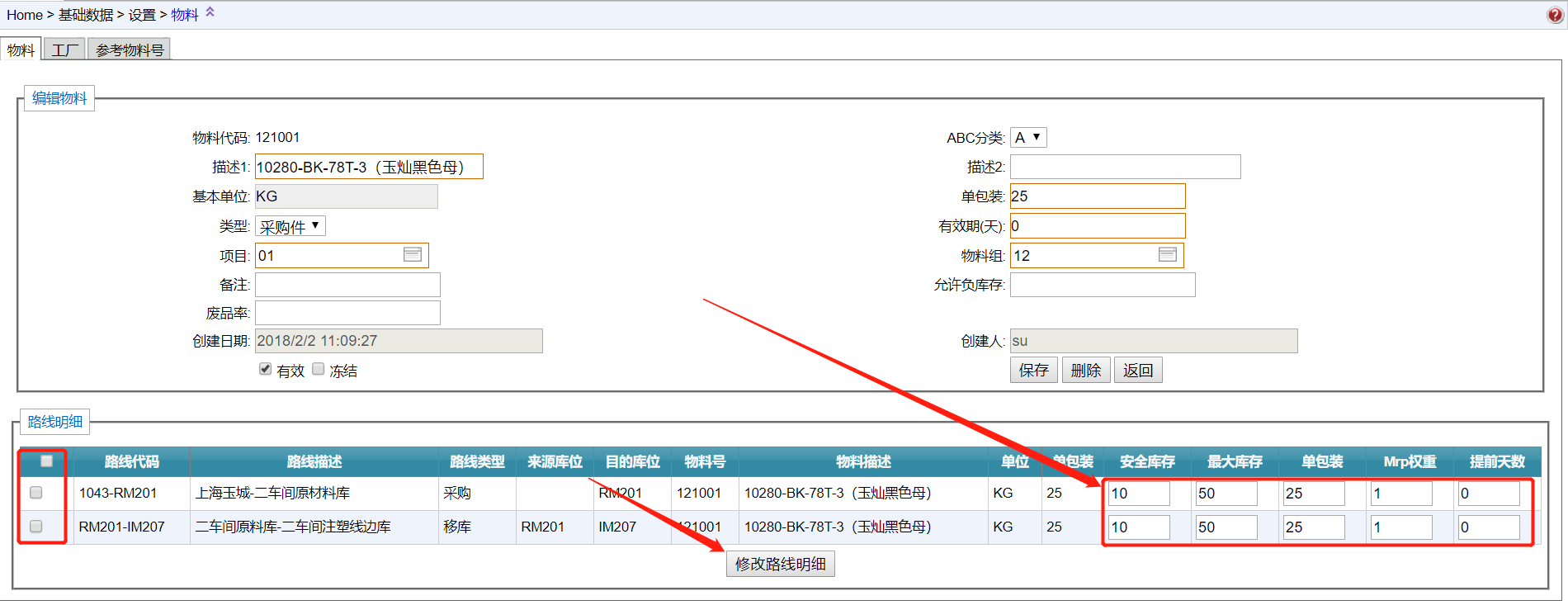Click the 允许负库存 input field
The width and height of the screenshot is (1568, 605).
[x=1103, y=285]
